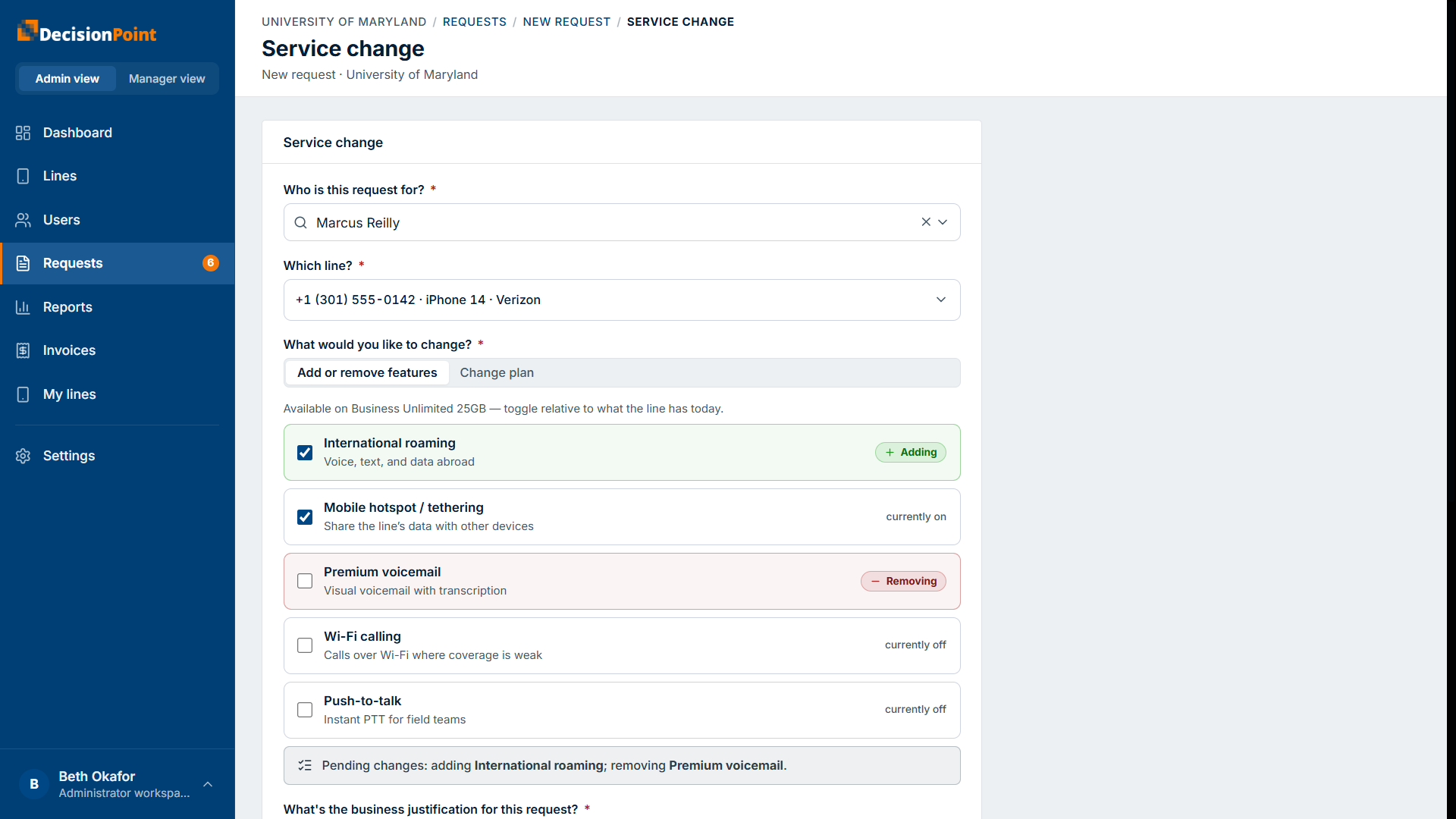This screenshot has width=1456, height=819.
Task: Open My lines in sidebar
Action: pyautogui.click(x=118, y=394)
